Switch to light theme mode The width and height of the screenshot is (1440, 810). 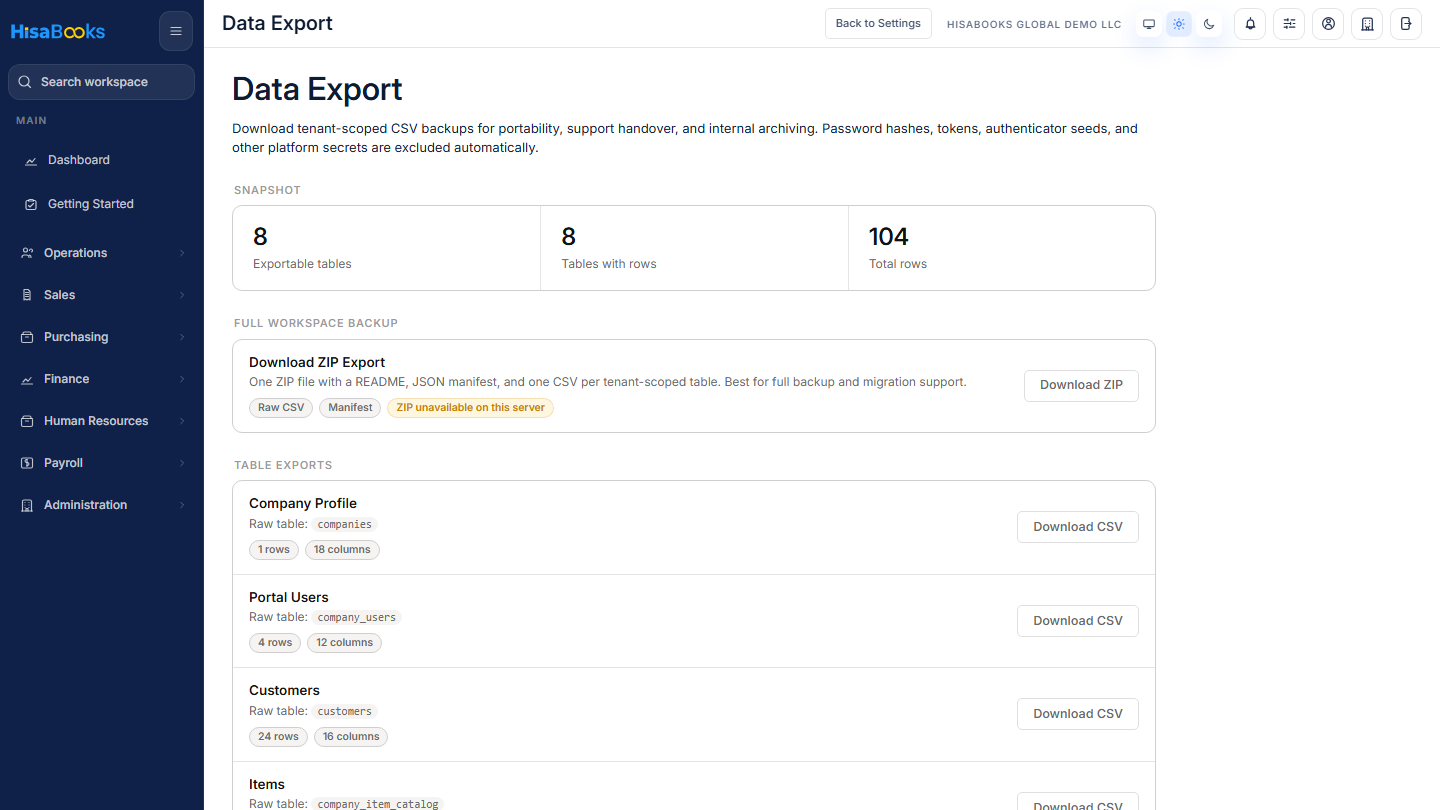click(1179, 24)
